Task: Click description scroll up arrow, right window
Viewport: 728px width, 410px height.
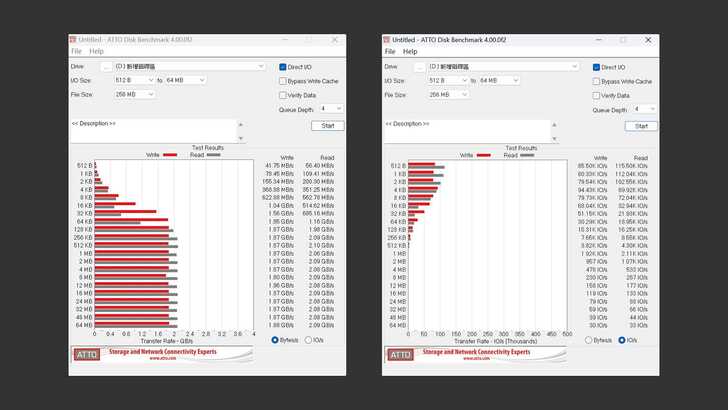Action: [x=554, y=125]
